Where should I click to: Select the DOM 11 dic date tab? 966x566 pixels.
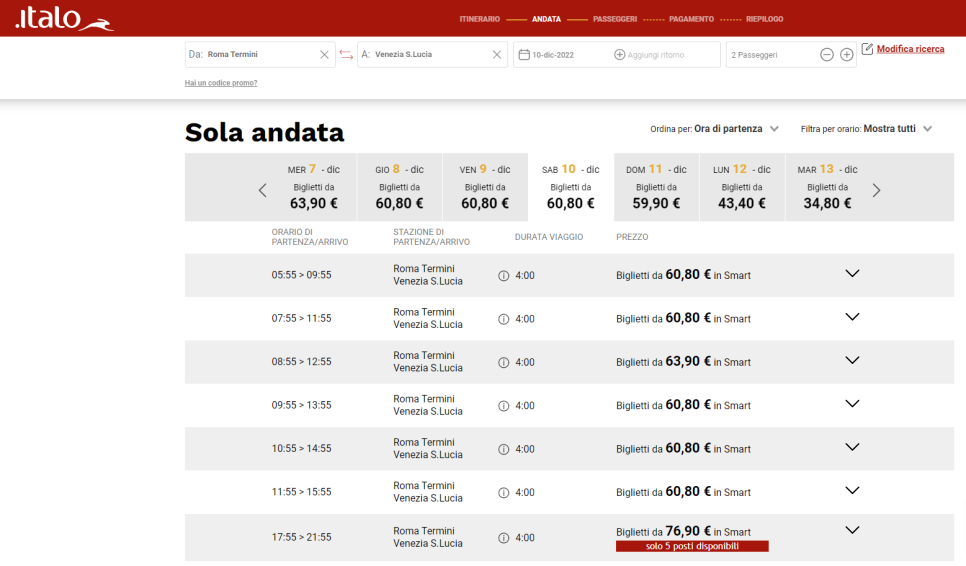point(656,187)
